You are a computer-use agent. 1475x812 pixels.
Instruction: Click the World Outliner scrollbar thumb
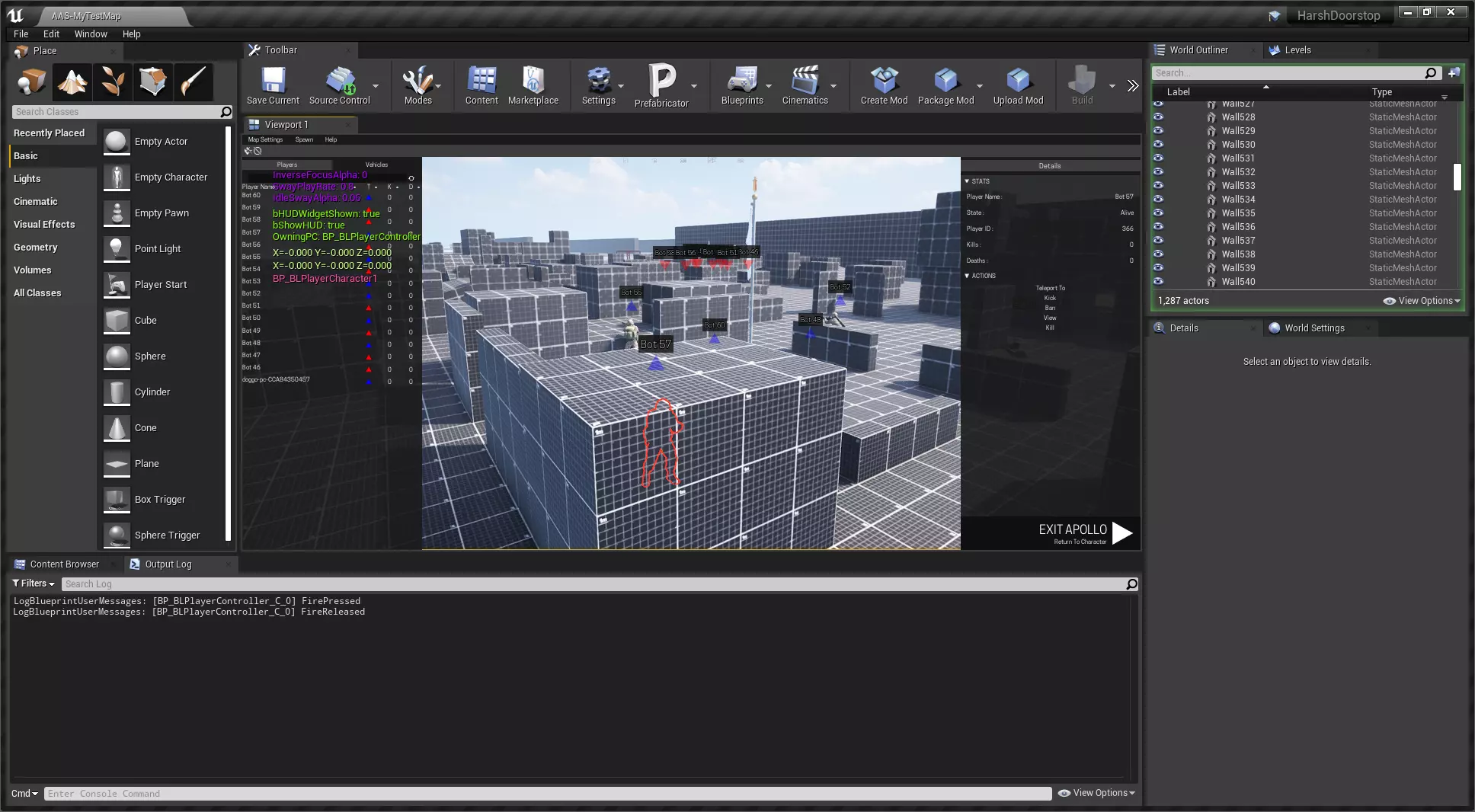pos(1457,177)
